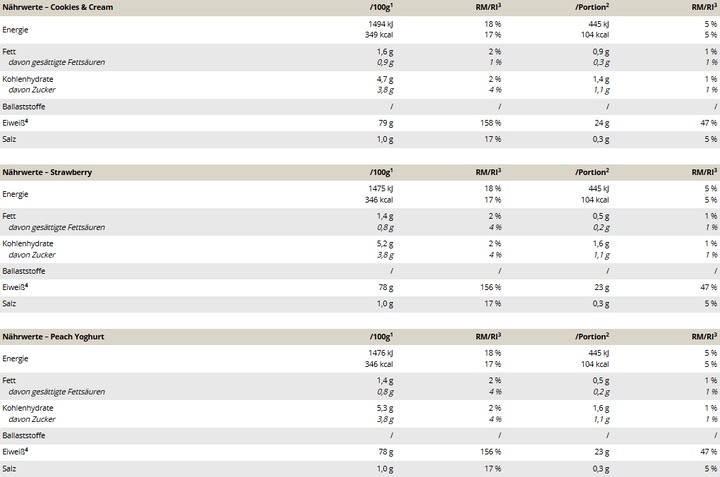This screenshot has width=720, height=477.
Task: Click the Eiweiß row label in Cookies & Cream table
Action: (x=15, y=123)
